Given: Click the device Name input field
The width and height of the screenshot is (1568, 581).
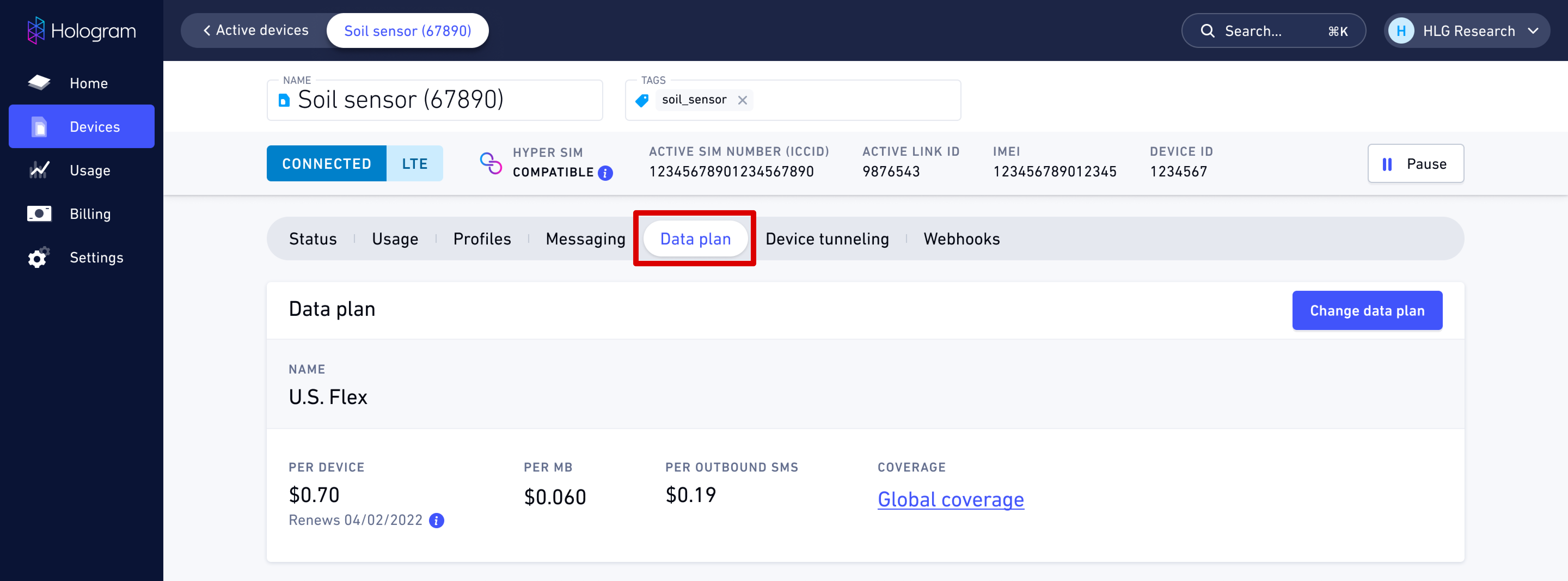Looking at the screenshot, I should (x=435, y=100).
